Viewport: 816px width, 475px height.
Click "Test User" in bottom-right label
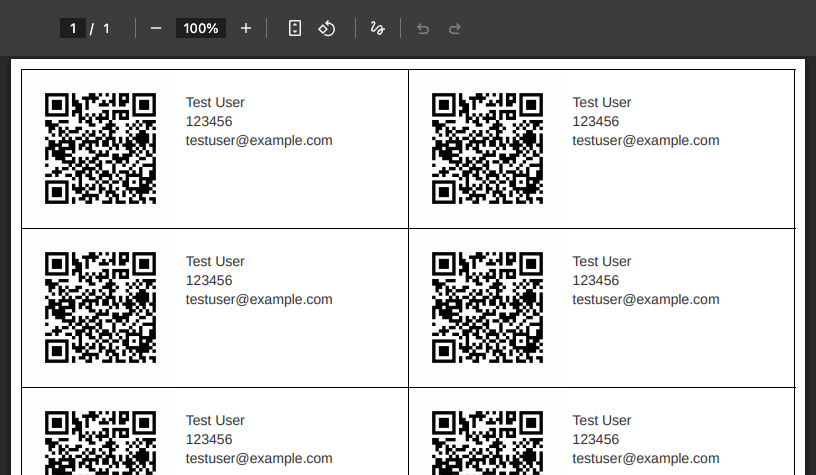tap(601, 420)
